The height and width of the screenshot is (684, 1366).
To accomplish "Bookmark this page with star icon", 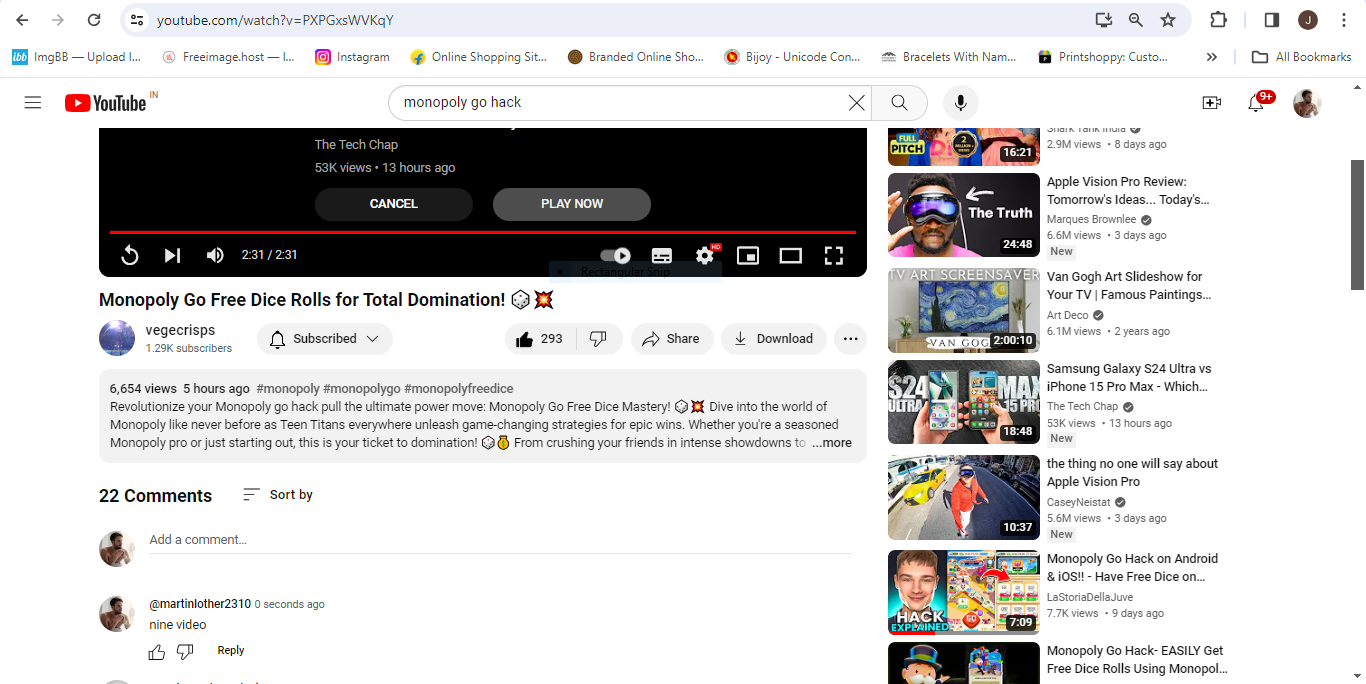I will point(1168,20).
